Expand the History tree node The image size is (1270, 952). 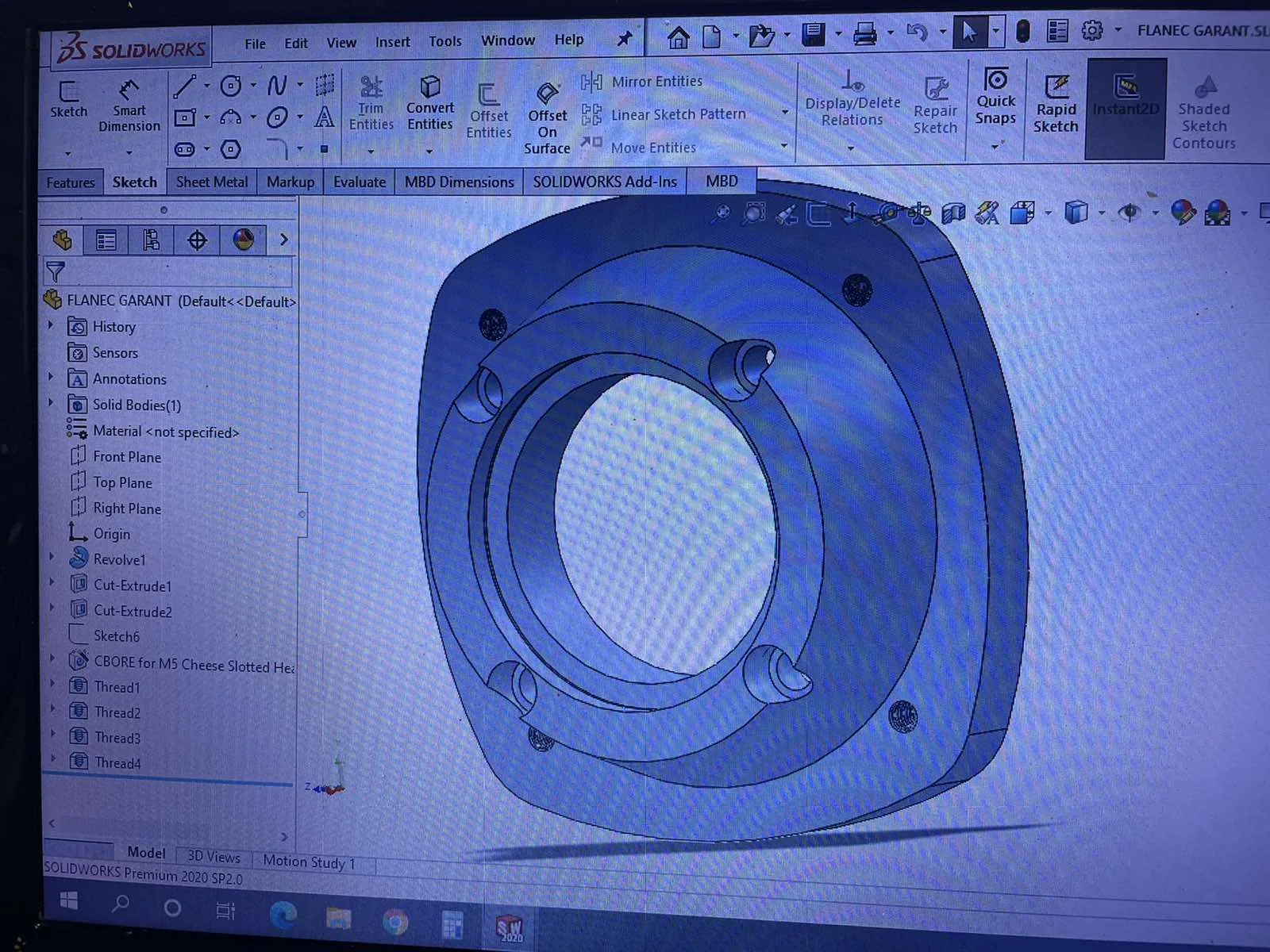coord(51,325)
